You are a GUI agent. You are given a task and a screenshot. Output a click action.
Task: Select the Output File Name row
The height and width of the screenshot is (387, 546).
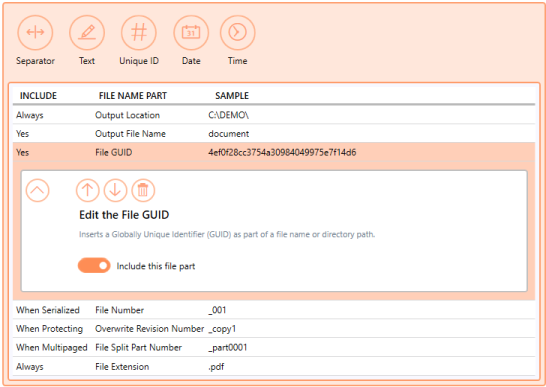(274, 133)
